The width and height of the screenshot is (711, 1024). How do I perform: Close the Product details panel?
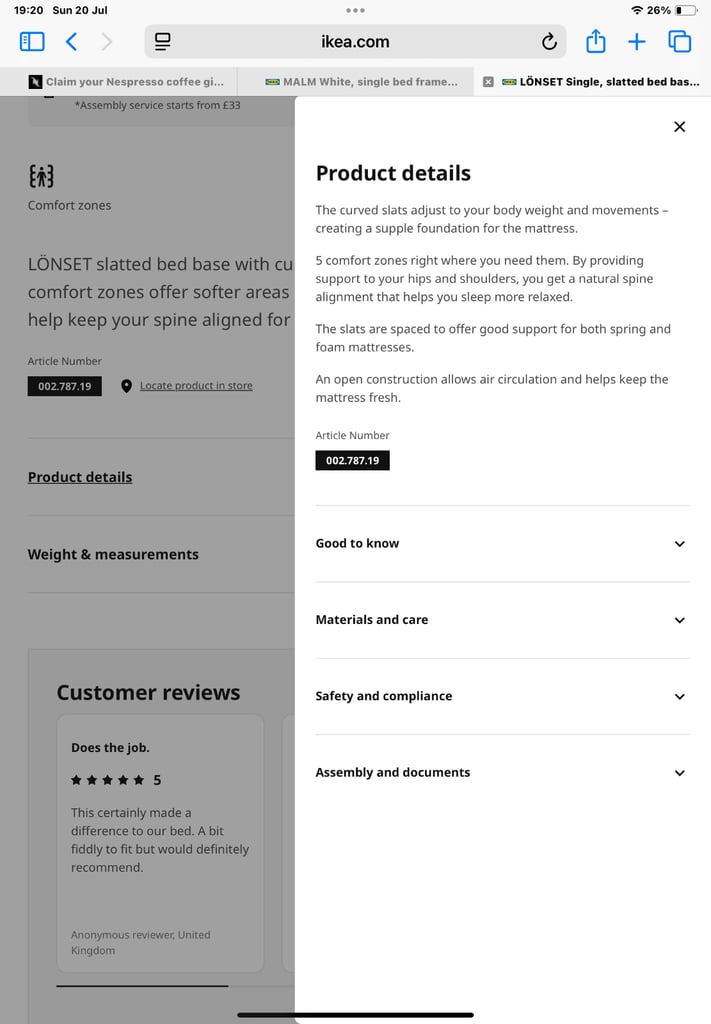point(680,127)
